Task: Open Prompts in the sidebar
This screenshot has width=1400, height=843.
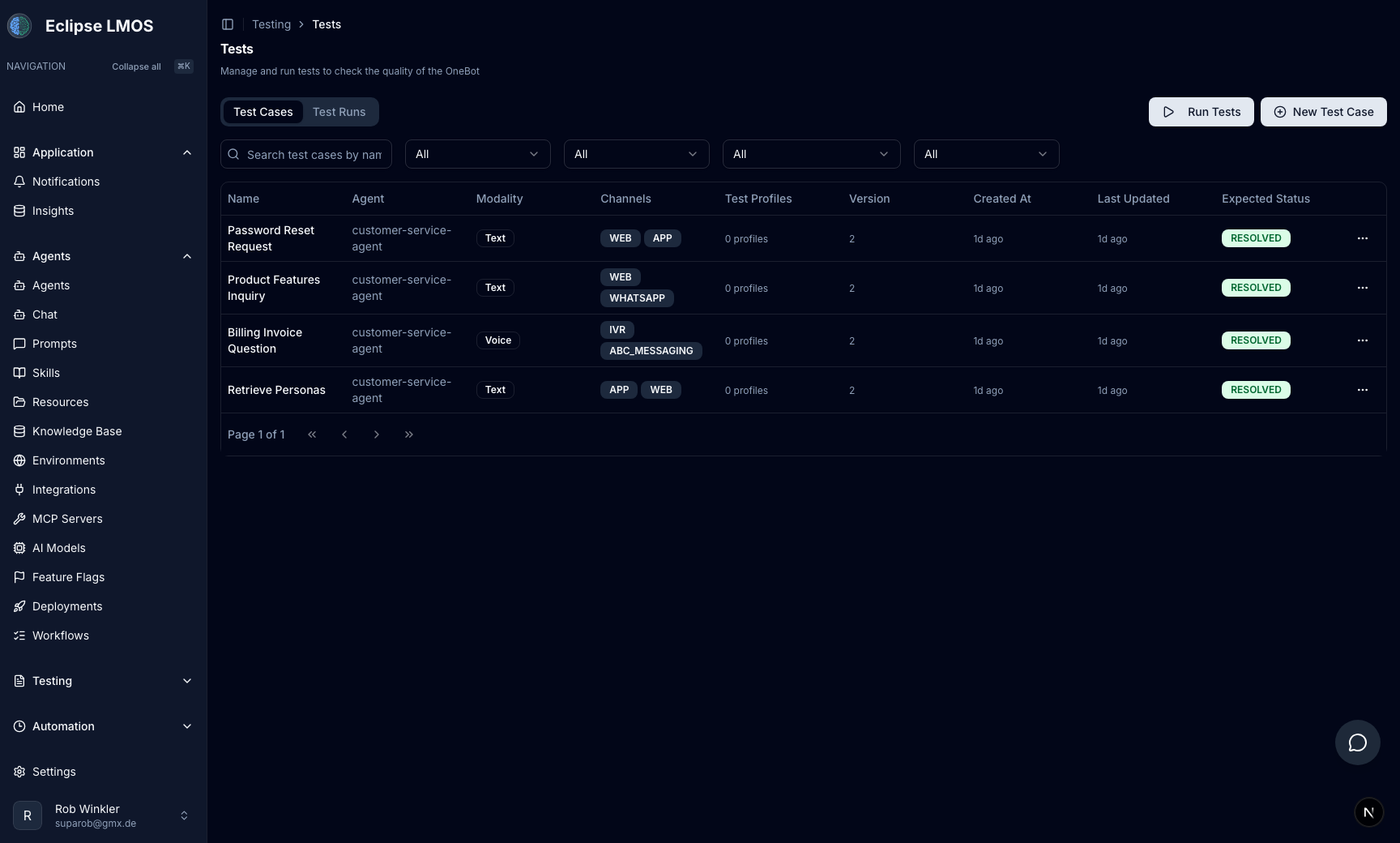Action: point(104,344)
